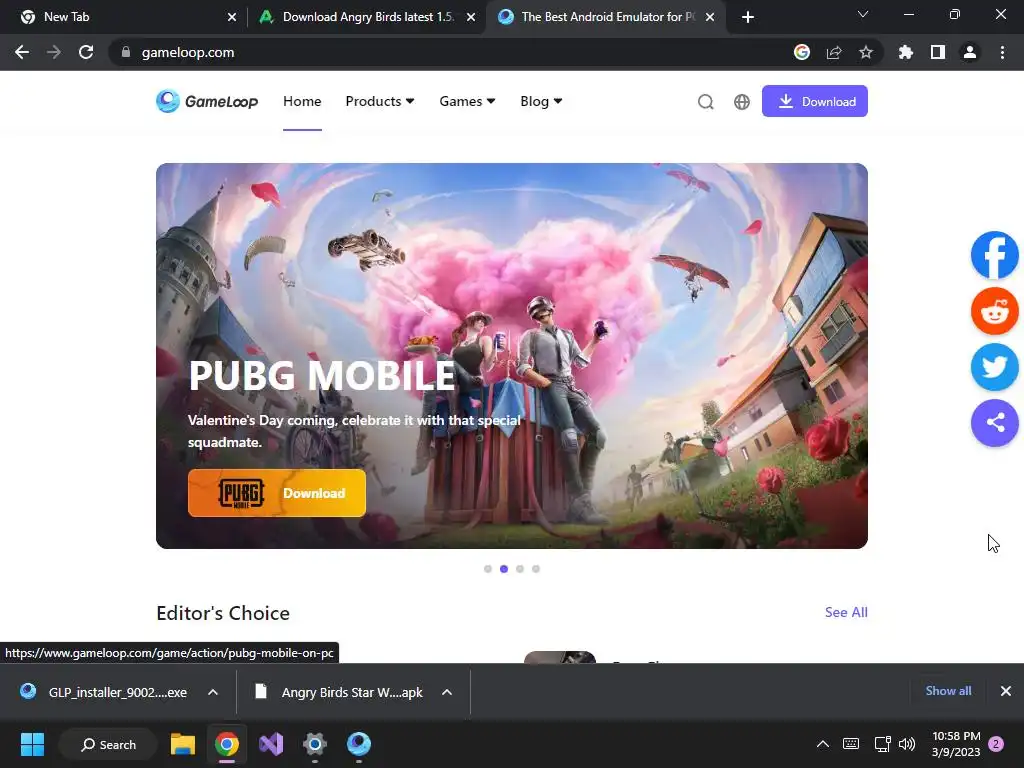Open Chrome three-dot menu
The width and height of the screenshot is (1024, 768).
pyautogui.click(x=1002, y=52)
